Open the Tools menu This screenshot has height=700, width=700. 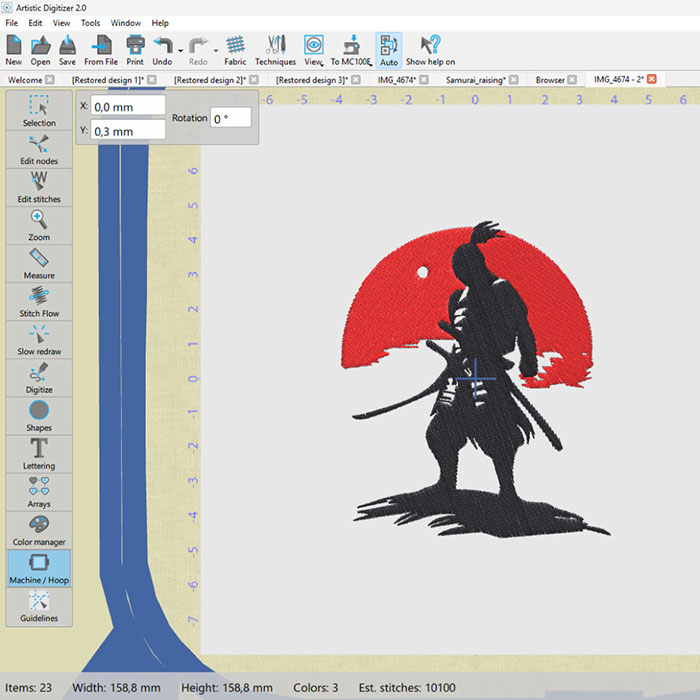tap(90, 22)
